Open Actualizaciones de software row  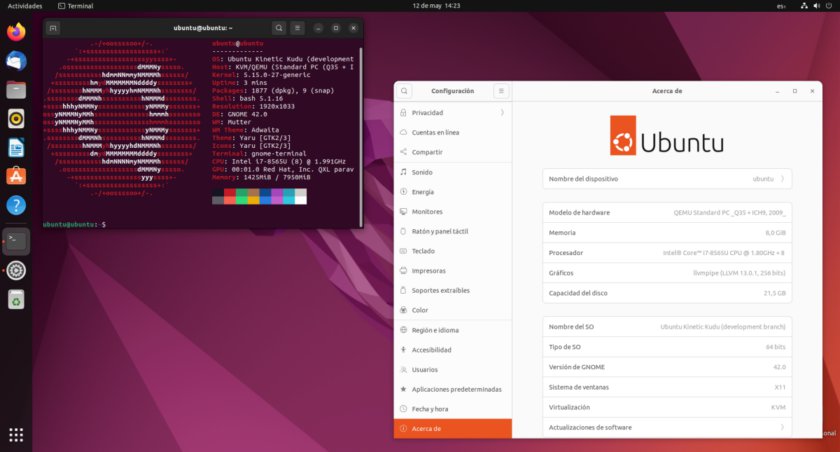667,427
